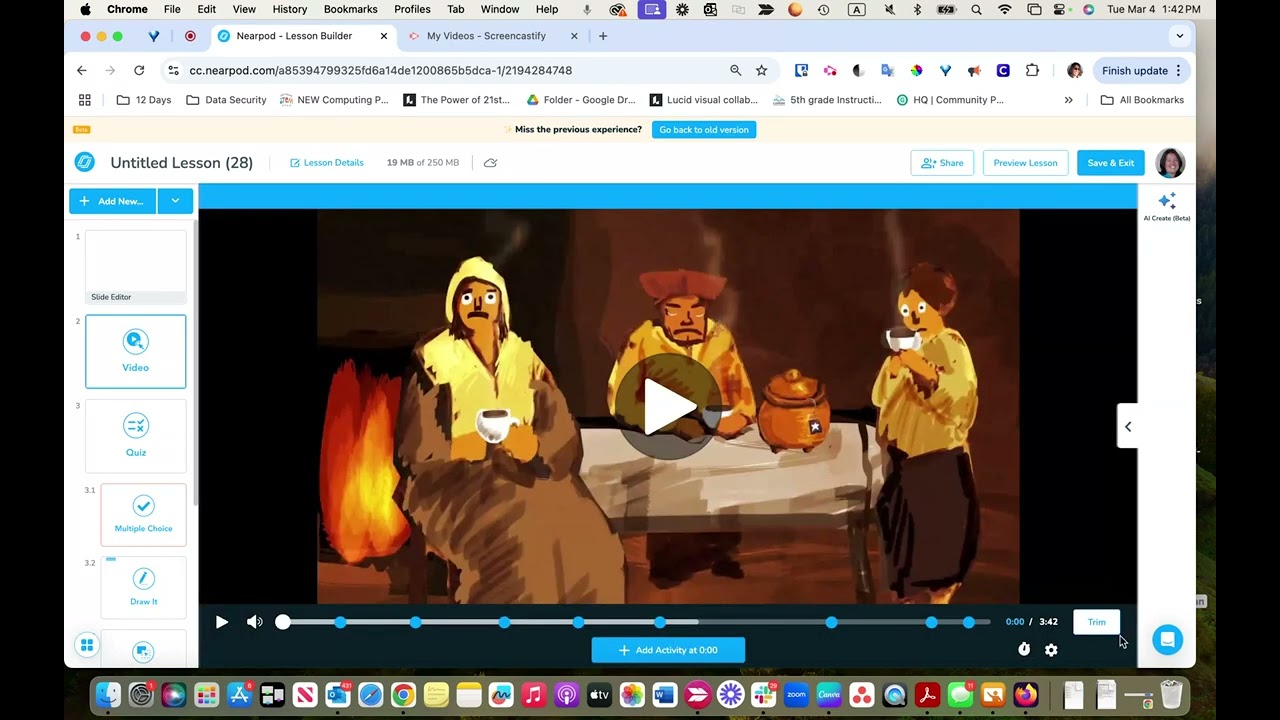Switch to My Videos - Screencastify tab

coord(487,36)
